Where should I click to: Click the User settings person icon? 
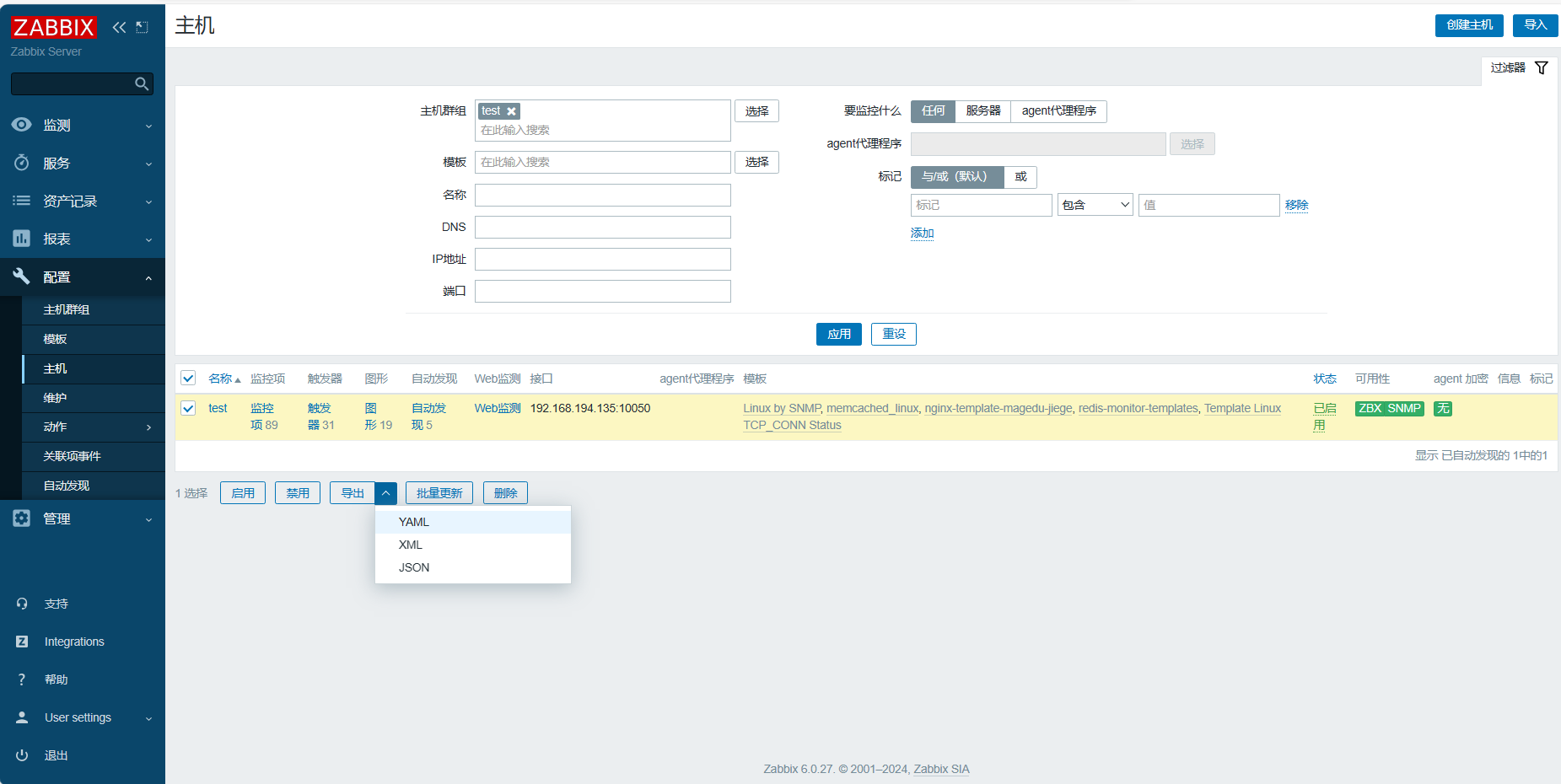coord(22,717)
